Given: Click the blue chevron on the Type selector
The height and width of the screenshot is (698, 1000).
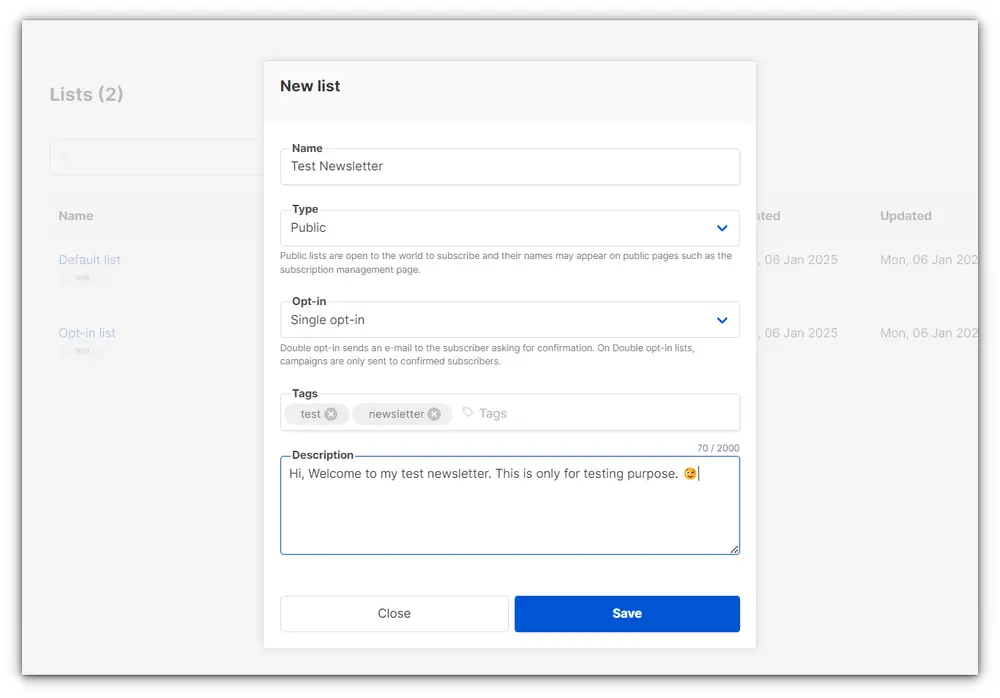Looking at the screenshot, I should [x=722, y=228].
